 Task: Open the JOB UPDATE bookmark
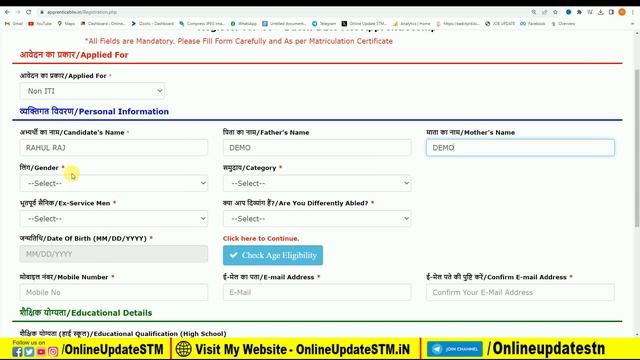[500, 24]
